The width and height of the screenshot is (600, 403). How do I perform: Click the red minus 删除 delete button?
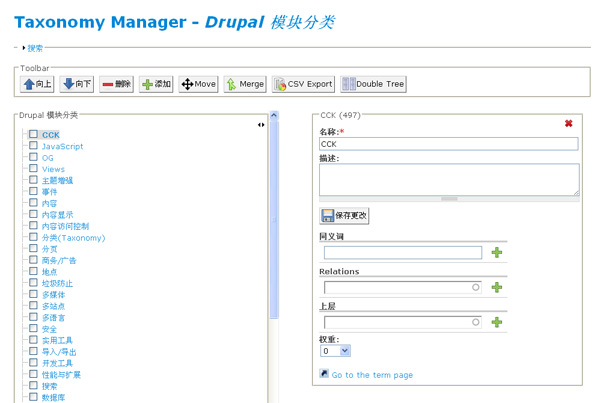pyautogui.click(x=116, y=84)
